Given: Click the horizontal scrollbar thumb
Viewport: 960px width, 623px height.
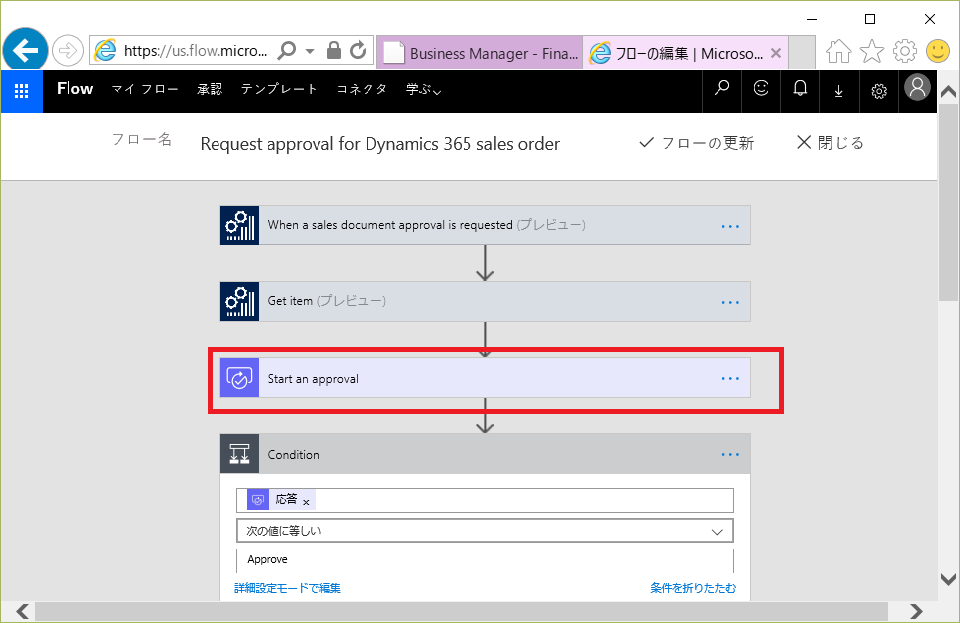Looking at the screenshot, I should coord(462,611).
